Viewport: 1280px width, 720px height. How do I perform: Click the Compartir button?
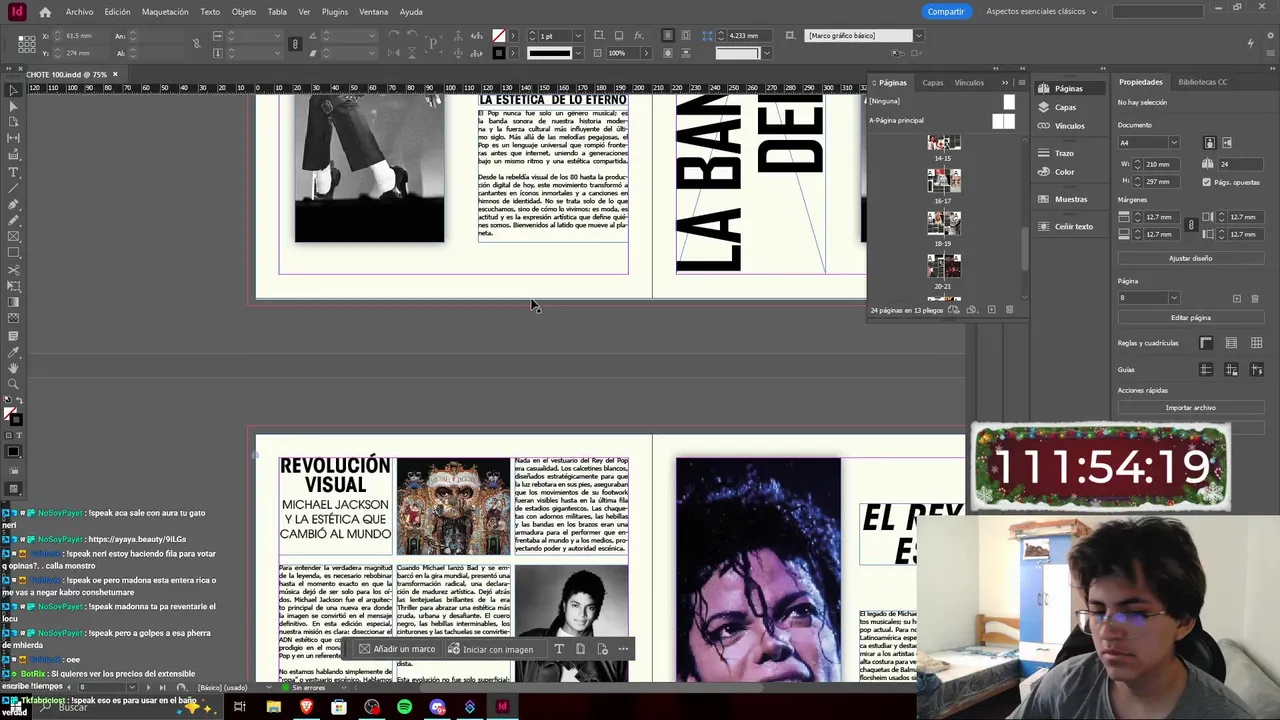point(946,12)
